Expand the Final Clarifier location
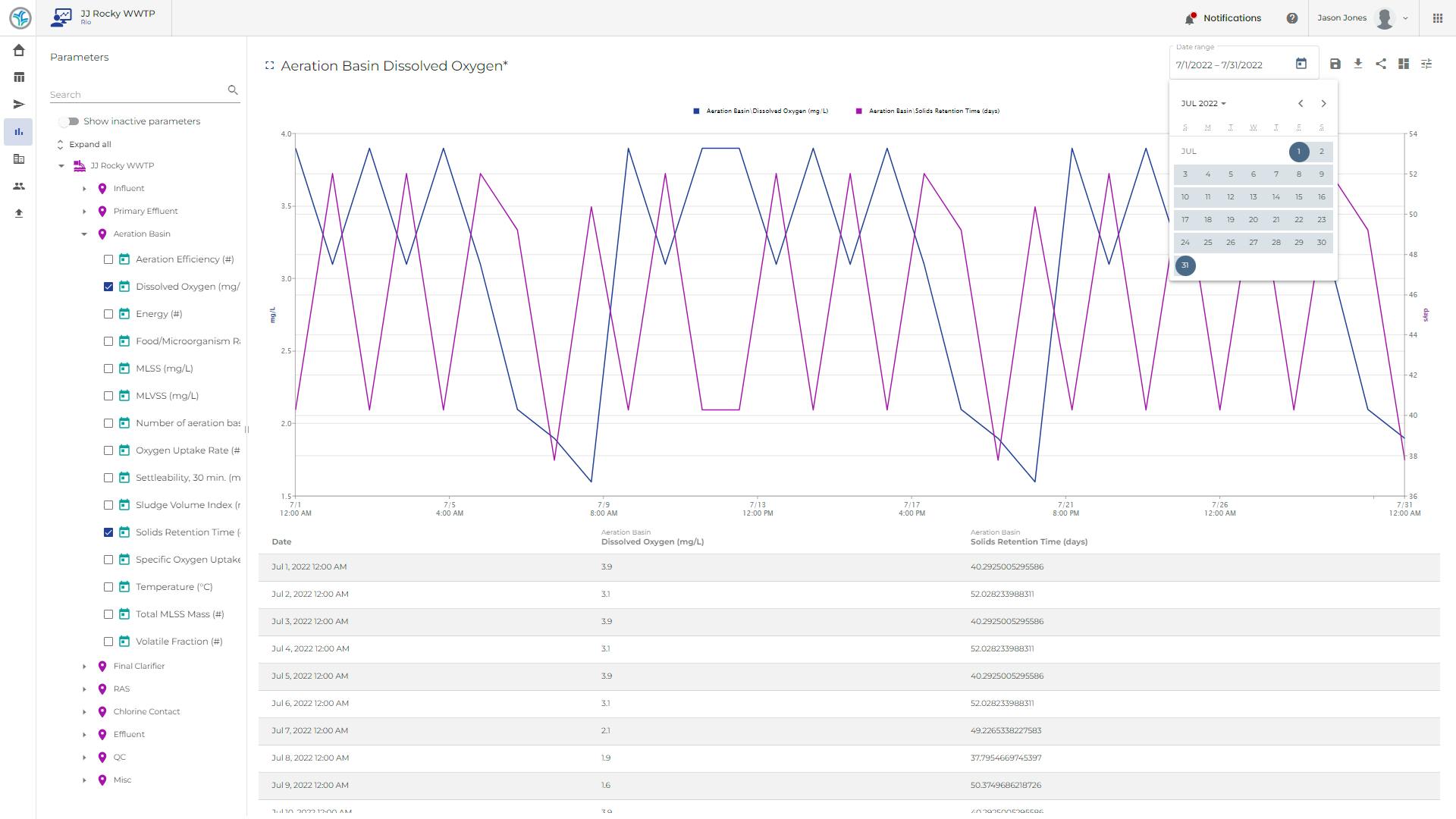 tap(83, 666)
